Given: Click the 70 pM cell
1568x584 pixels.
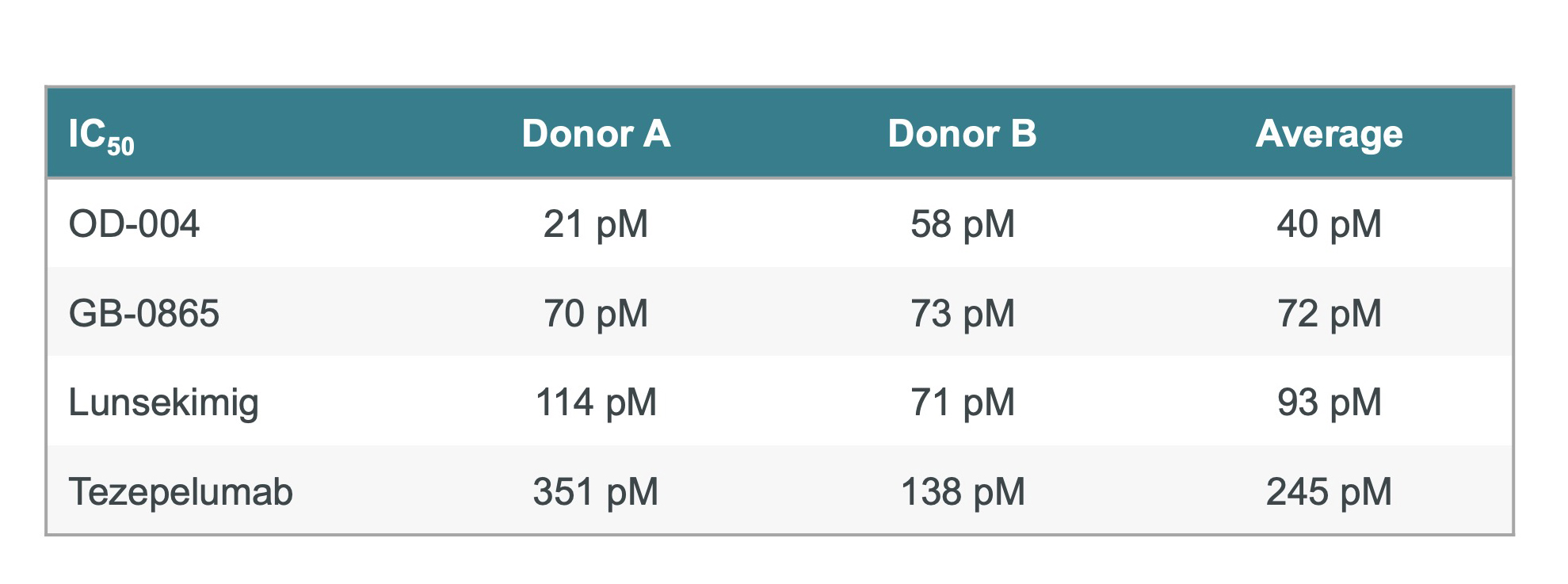Looking at the screenshot, I should click(x=596, y=314).
